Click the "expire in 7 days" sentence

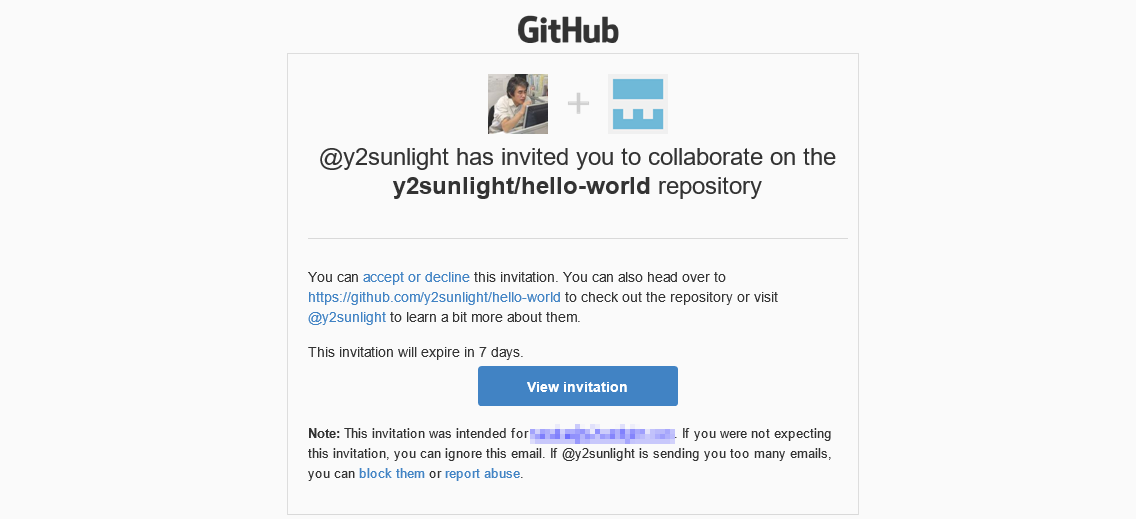click(x=416, y=352)
